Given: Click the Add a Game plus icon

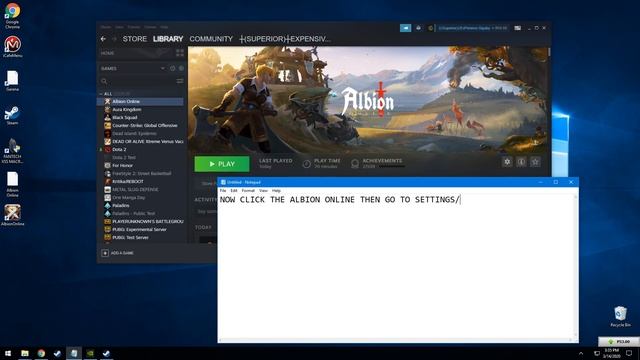Looking at the screenshot, I should (105, 253).
